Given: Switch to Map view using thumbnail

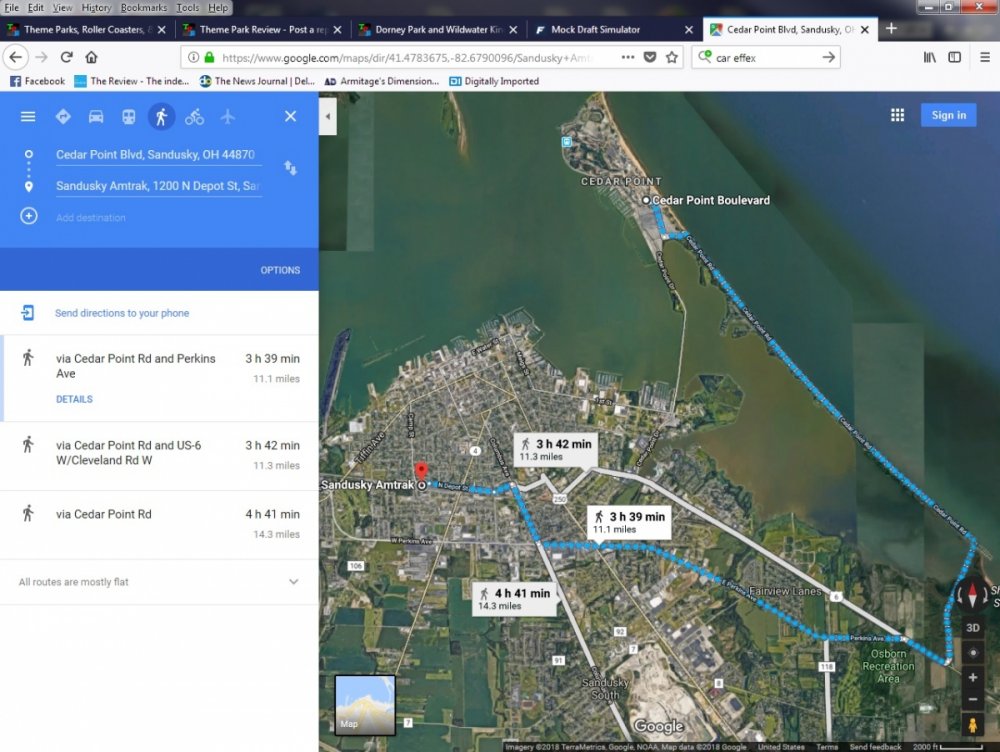Looking at the screenshot, I should click(365, 705).
